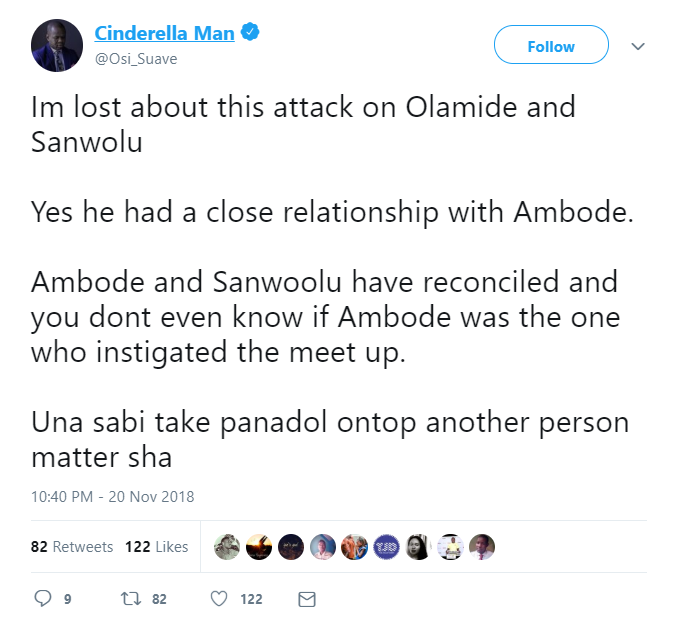
Task: Click the dark avatar with white script text
Action: click(290, 547)
